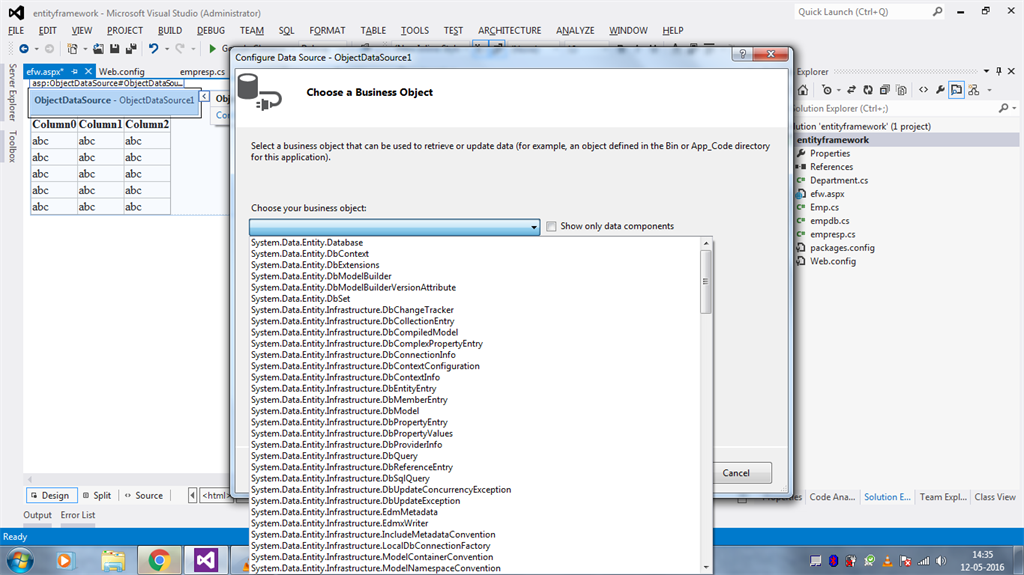
Task: Switch to the empresp.cs tab
Action: click(x=202, y=72)
